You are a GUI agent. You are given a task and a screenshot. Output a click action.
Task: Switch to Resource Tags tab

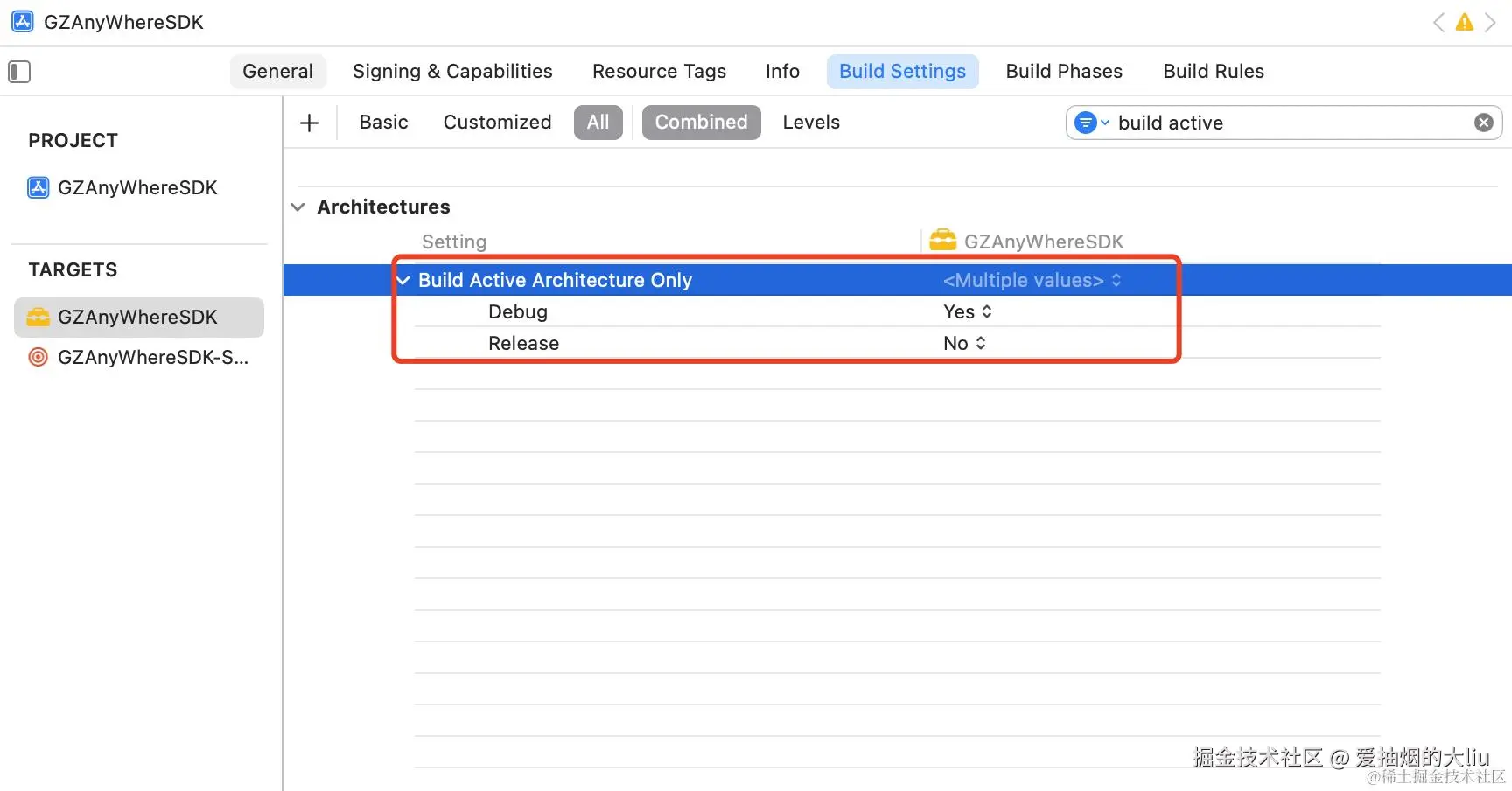point(659,72)
